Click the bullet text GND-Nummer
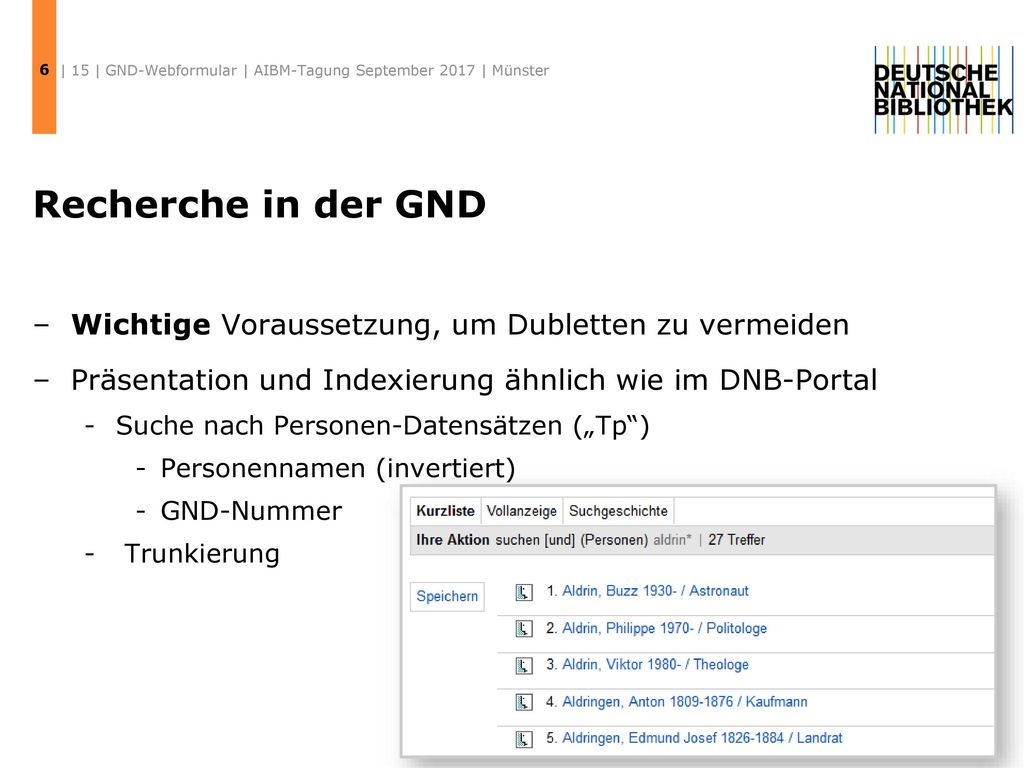The height and width of the screenshot is (768, 1024). pyautogui.click(x=251, y=511)
